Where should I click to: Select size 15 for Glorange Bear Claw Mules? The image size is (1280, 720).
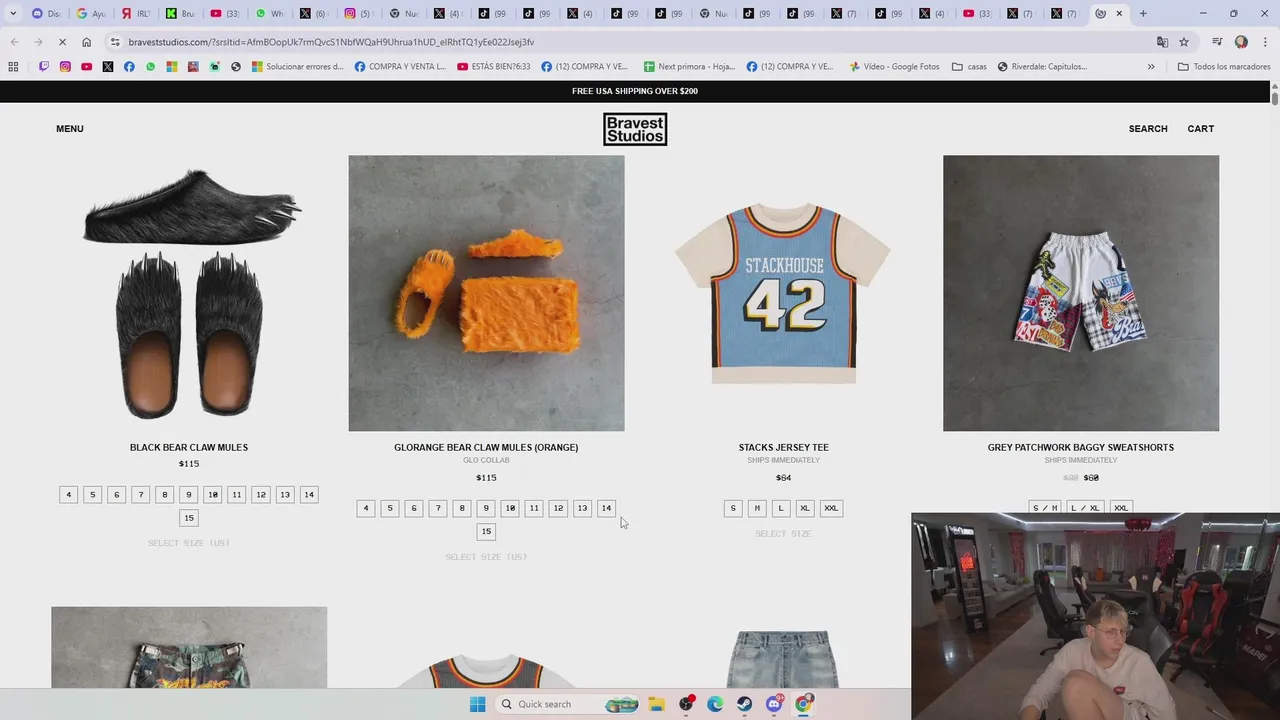[x=486, y=532]
